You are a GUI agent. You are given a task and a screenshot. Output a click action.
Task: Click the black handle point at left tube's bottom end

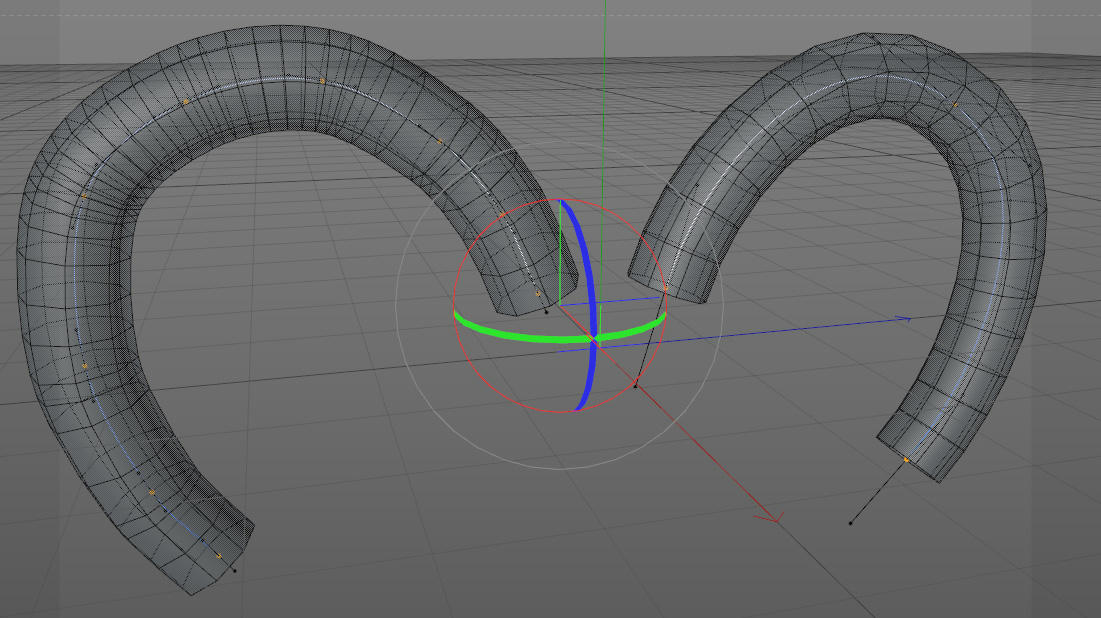pos(235,570)
